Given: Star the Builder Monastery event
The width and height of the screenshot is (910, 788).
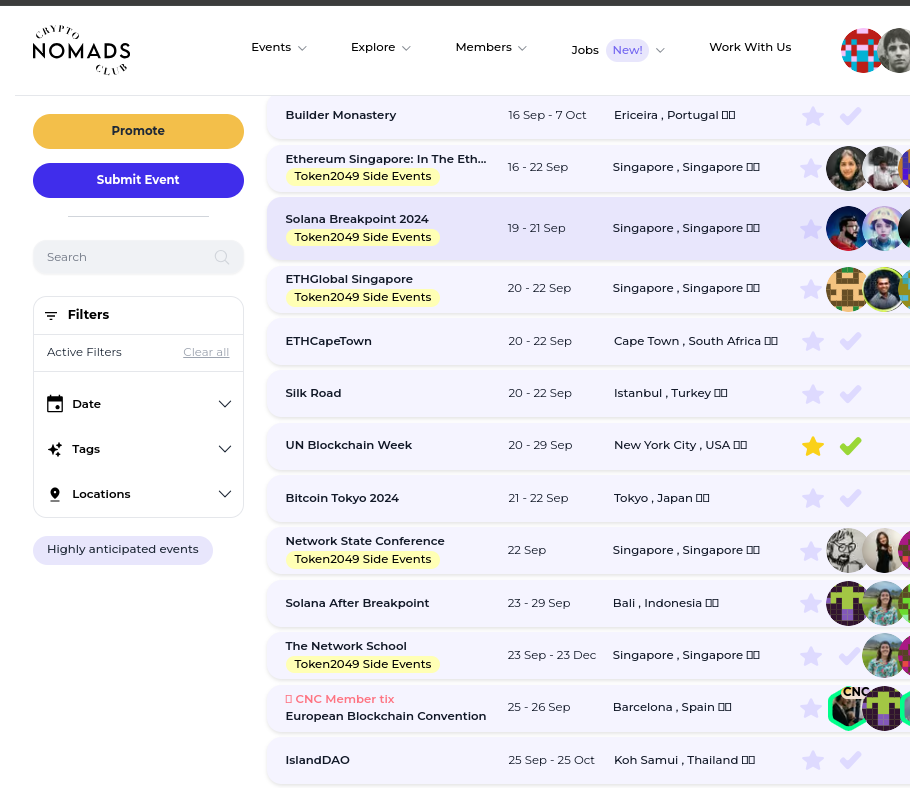Looking at the screenshot, I should [813, 116].
